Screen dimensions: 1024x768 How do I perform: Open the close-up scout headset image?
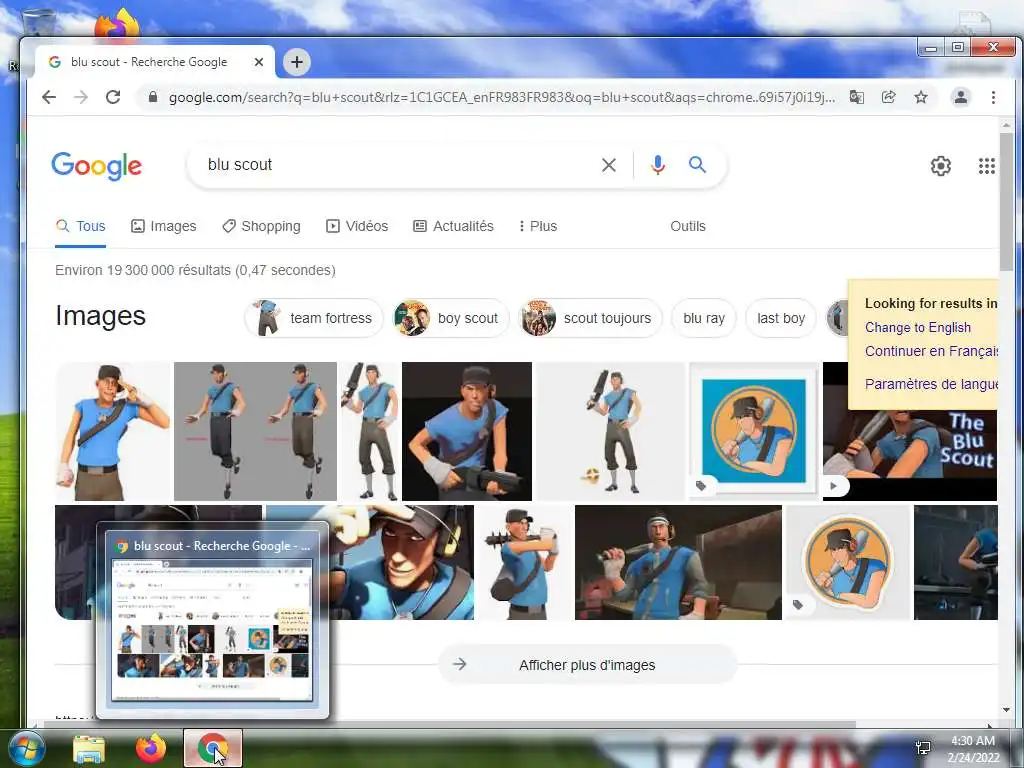coord(402,562)
